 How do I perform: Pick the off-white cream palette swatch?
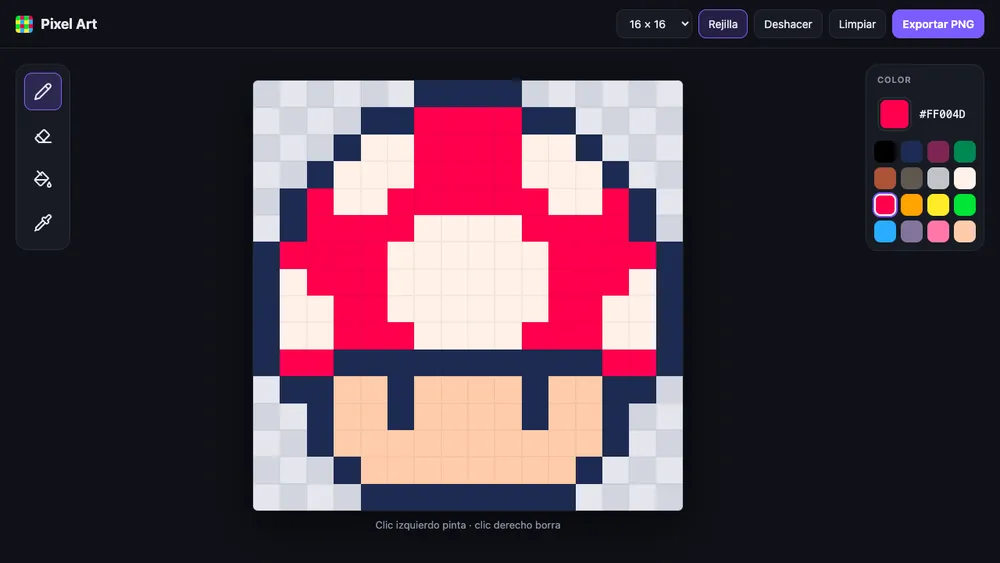tap(965, 179)
